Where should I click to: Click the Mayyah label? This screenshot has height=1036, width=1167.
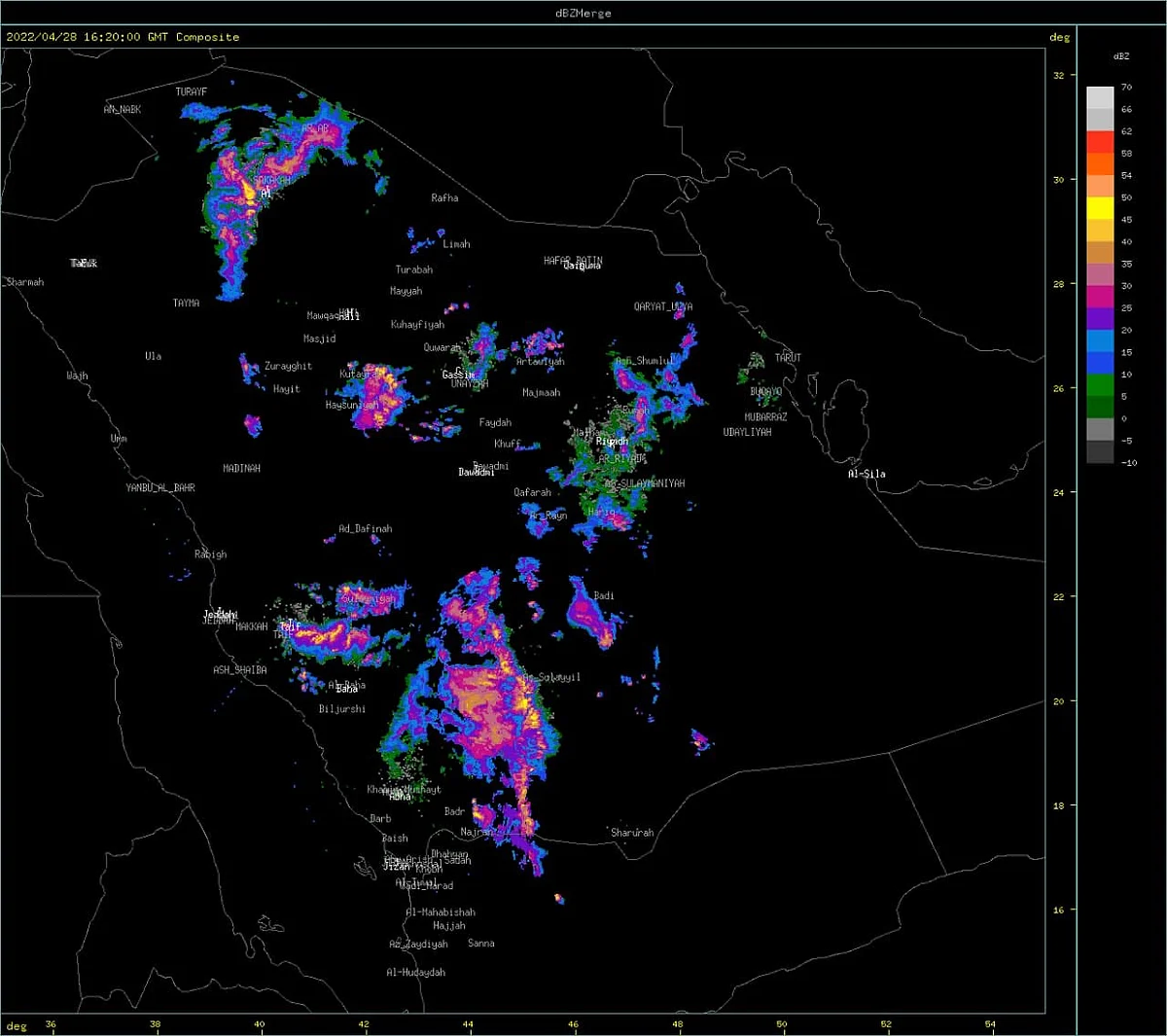407,292
